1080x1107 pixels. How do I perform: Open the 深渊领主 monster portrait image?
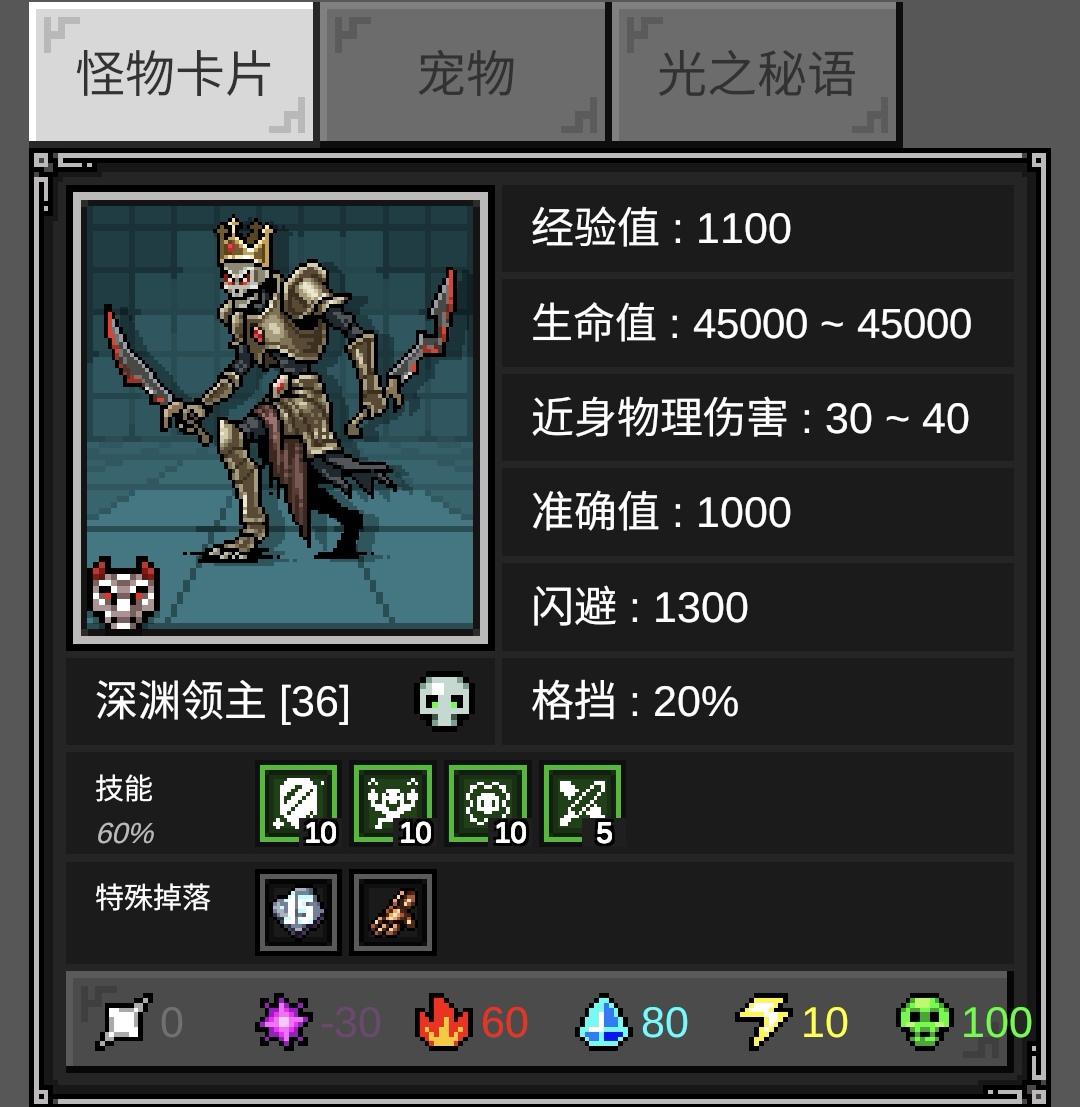[280, 417]
